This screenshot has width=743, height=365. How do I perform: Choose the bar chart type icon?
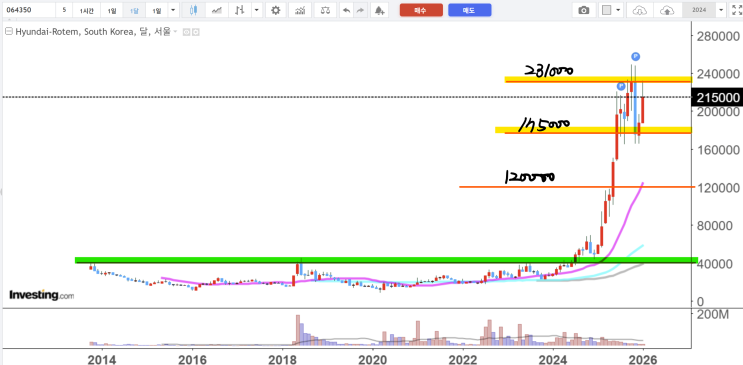pos(240,10)
